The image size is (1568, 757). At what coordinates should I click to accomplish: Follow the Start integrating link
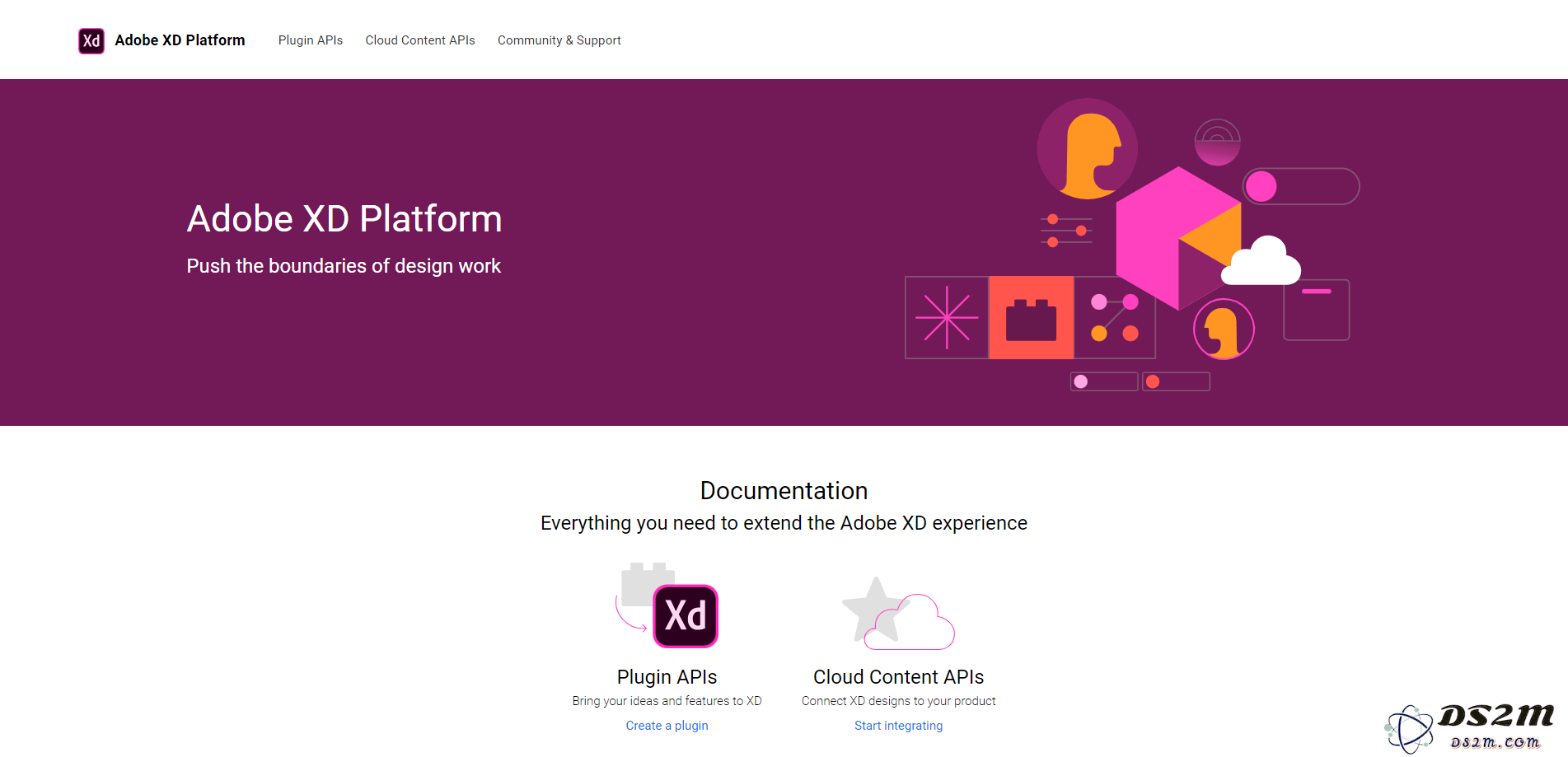(898, 726)
